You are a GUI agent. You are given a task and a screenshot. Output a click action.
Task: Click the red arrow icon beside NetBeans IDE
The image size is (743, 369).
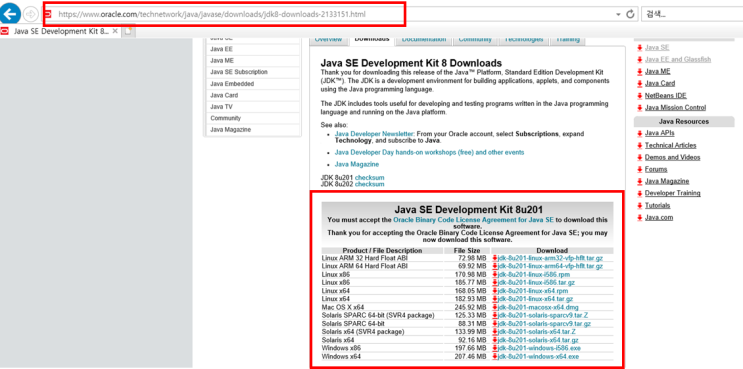click(x=640, y=96)
